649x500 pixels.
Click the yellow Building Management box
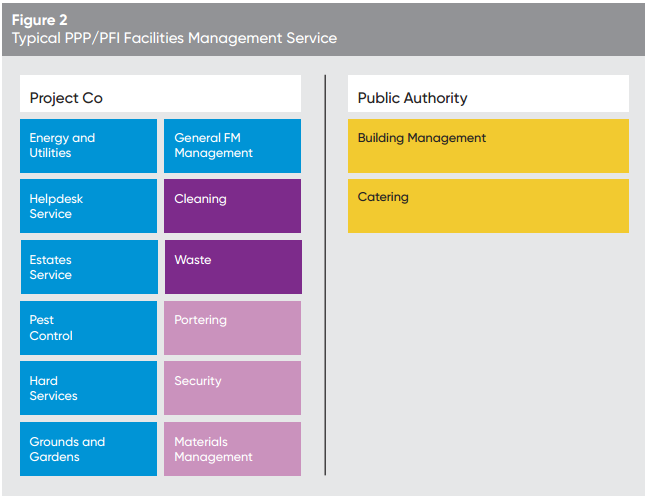(488, 146)
